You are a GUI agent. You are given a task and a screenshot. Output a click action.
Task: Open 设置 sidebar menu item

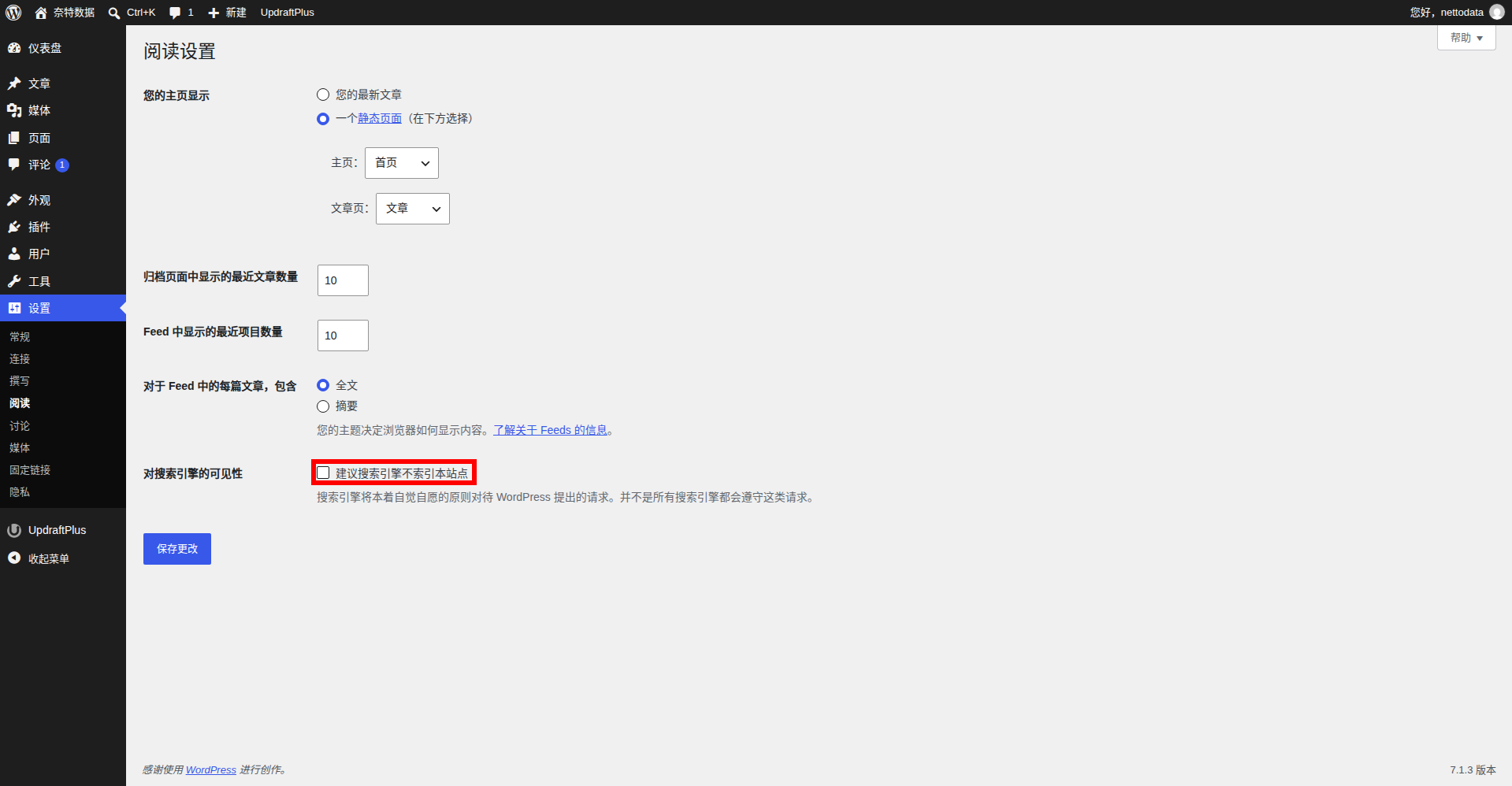[x=63, y=308]
